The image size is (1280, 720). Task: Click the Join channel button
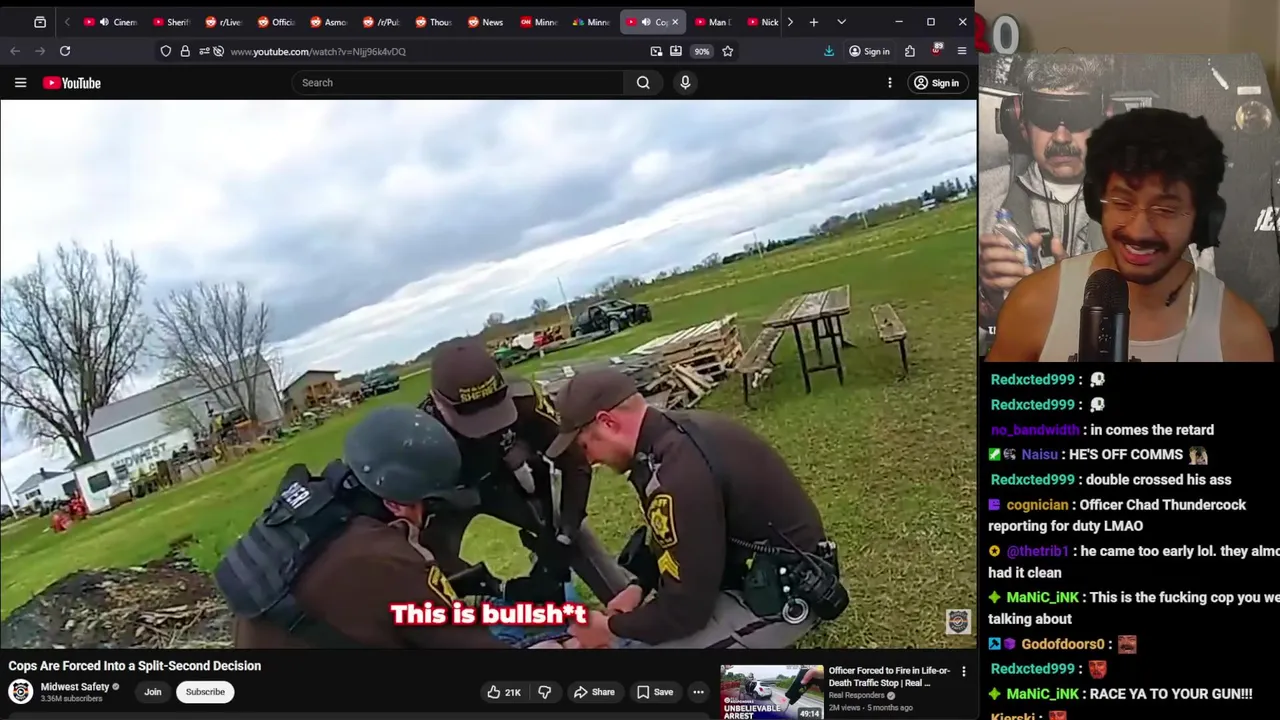(x=153, y=692)
